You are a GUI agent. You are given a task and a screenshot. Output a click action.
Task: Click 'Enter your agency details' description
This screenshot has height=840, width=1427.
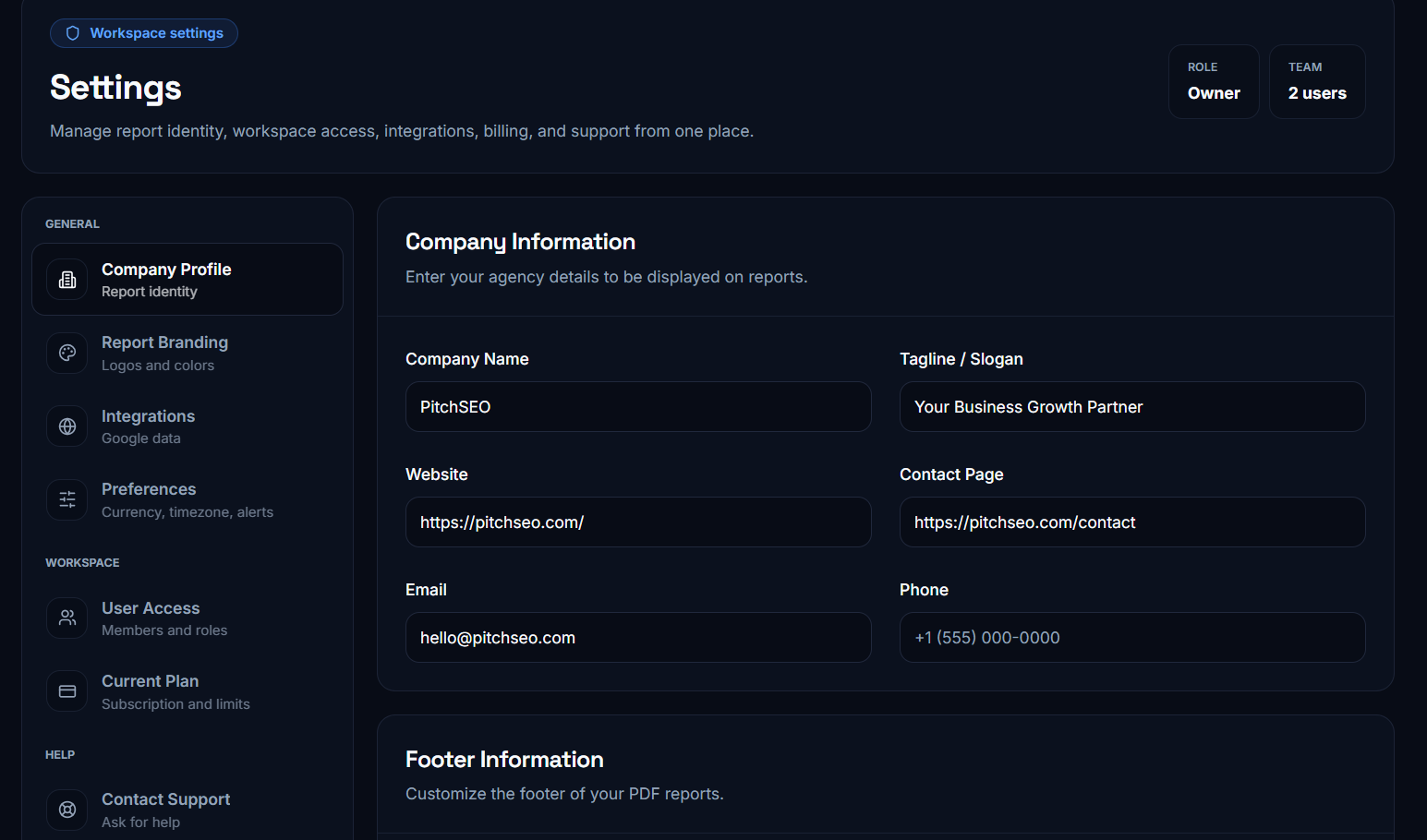606,277
